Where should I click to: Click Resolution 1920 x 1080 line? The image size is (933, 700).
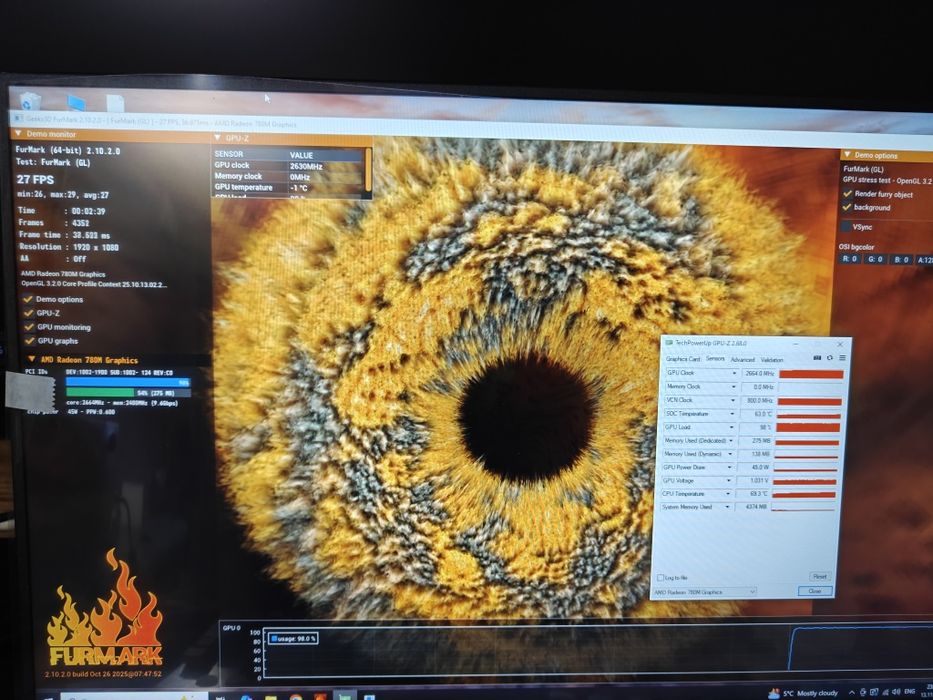point(69,246)
